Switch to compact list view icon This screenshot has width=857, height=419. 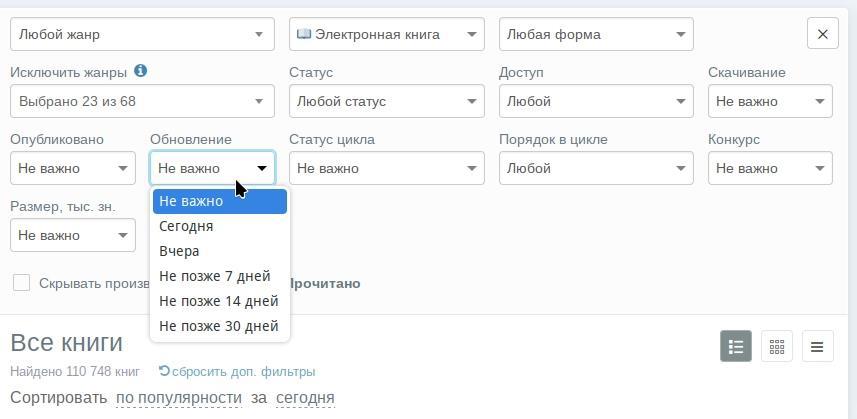(x=817, y=347)
